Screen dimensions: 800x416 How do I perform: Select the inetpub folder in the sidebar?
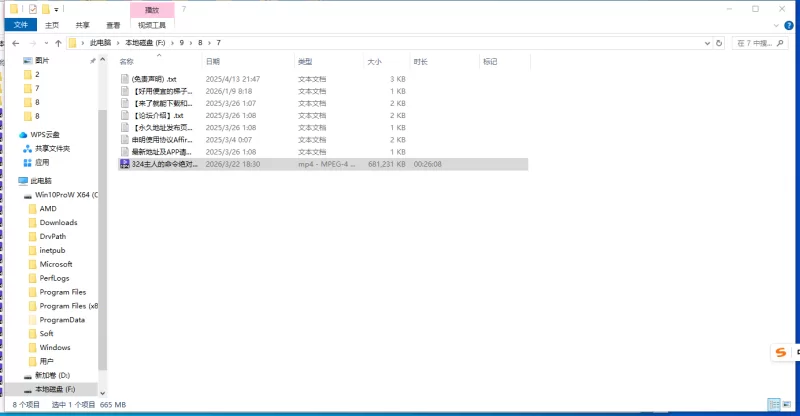coord(52,251)
